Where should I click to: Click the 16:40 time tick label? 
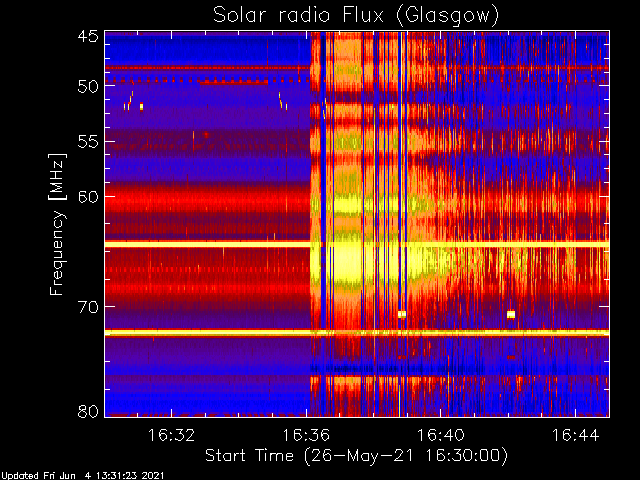[440, 435]
